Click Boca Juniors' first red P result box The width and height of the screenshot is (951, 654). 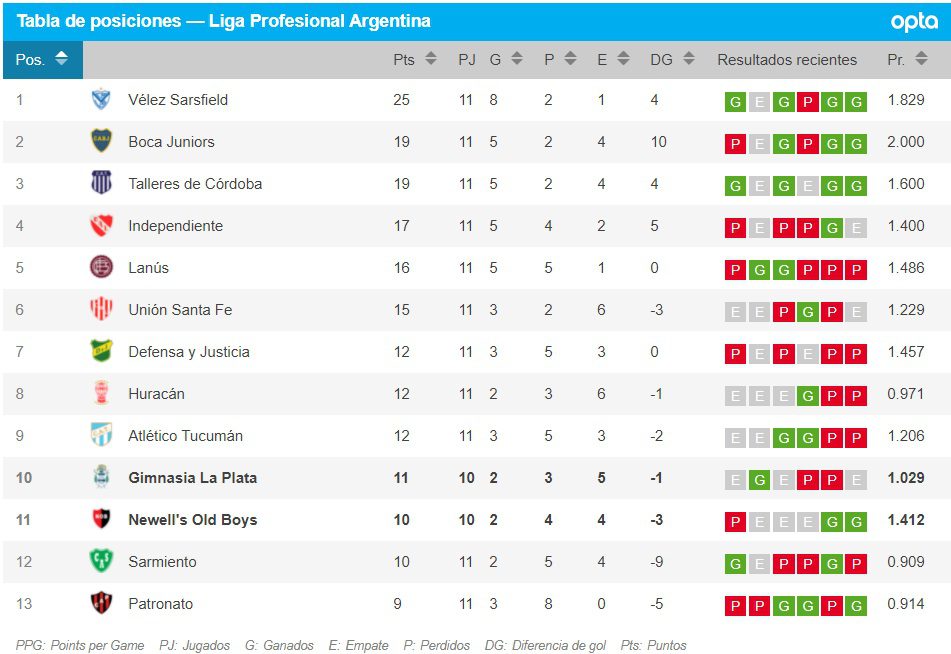point(735,143)
